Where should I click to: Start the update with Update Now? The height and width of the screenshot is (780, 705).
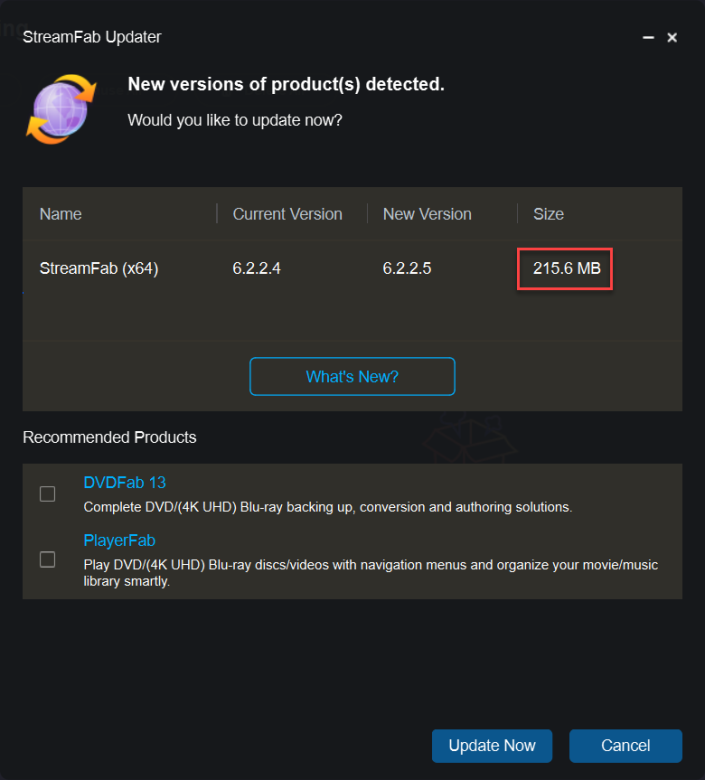tap(492, 746)
